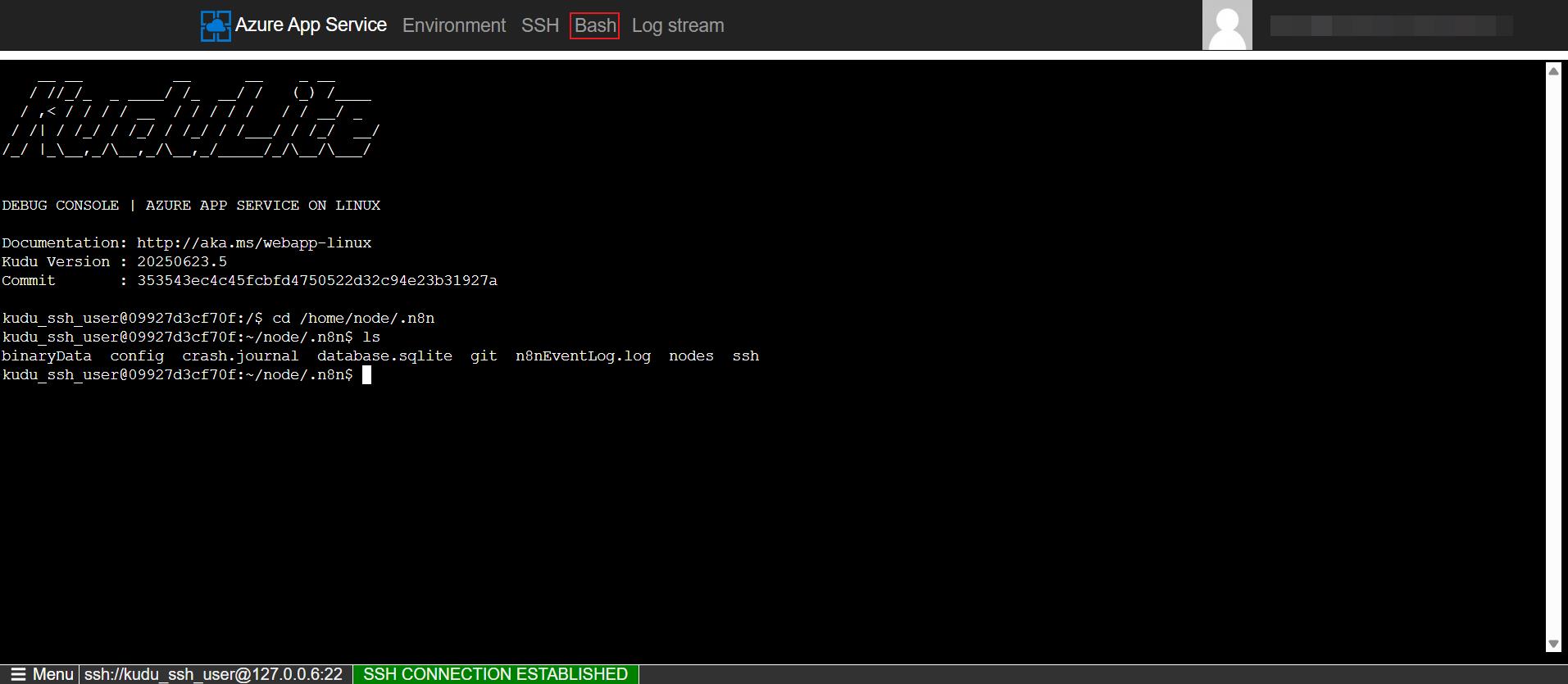
Task: Click the ssh://kudu_ssh_user@127.0.0.6:22 address
Action: [x=213, y=674]
